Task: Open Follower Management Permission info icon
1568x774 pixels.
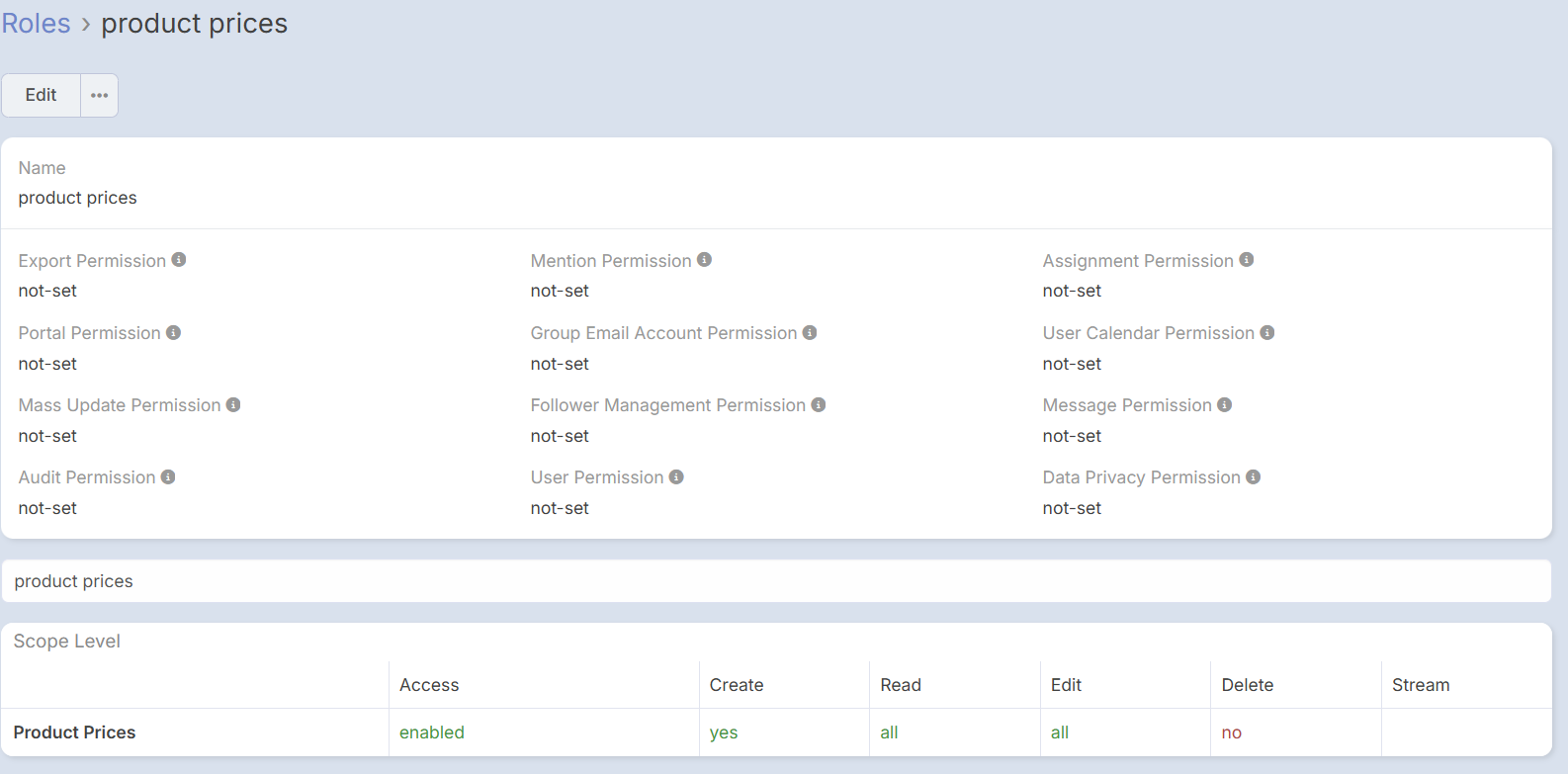Action: click(819, 405)
